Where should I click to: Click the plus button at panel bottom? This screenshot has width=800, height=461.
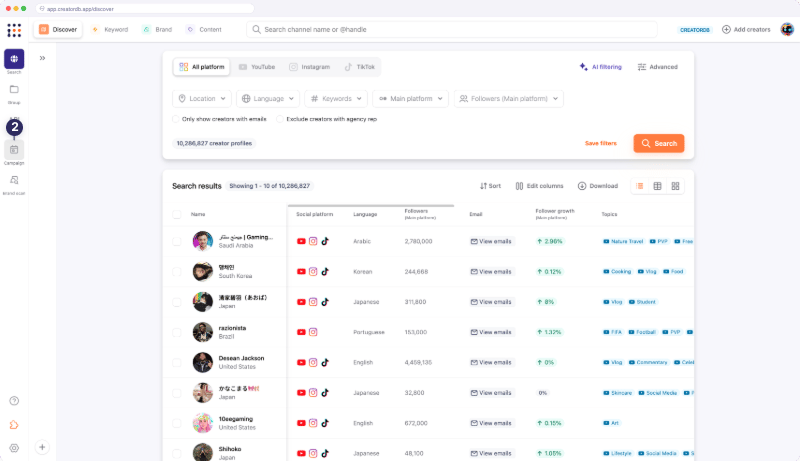(42, 447)
